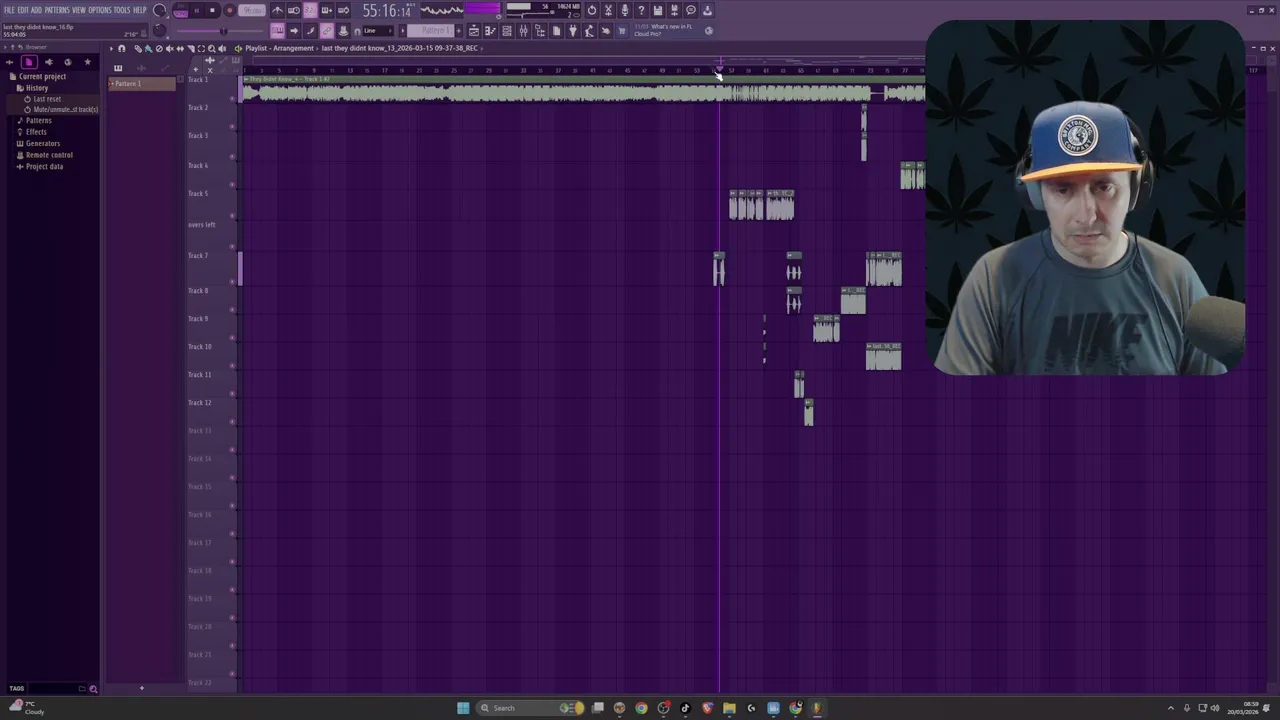This screenshot has width=1280, height=720.
Task: Select Pattern 1 in the picker panel
Action: point(142,84)
